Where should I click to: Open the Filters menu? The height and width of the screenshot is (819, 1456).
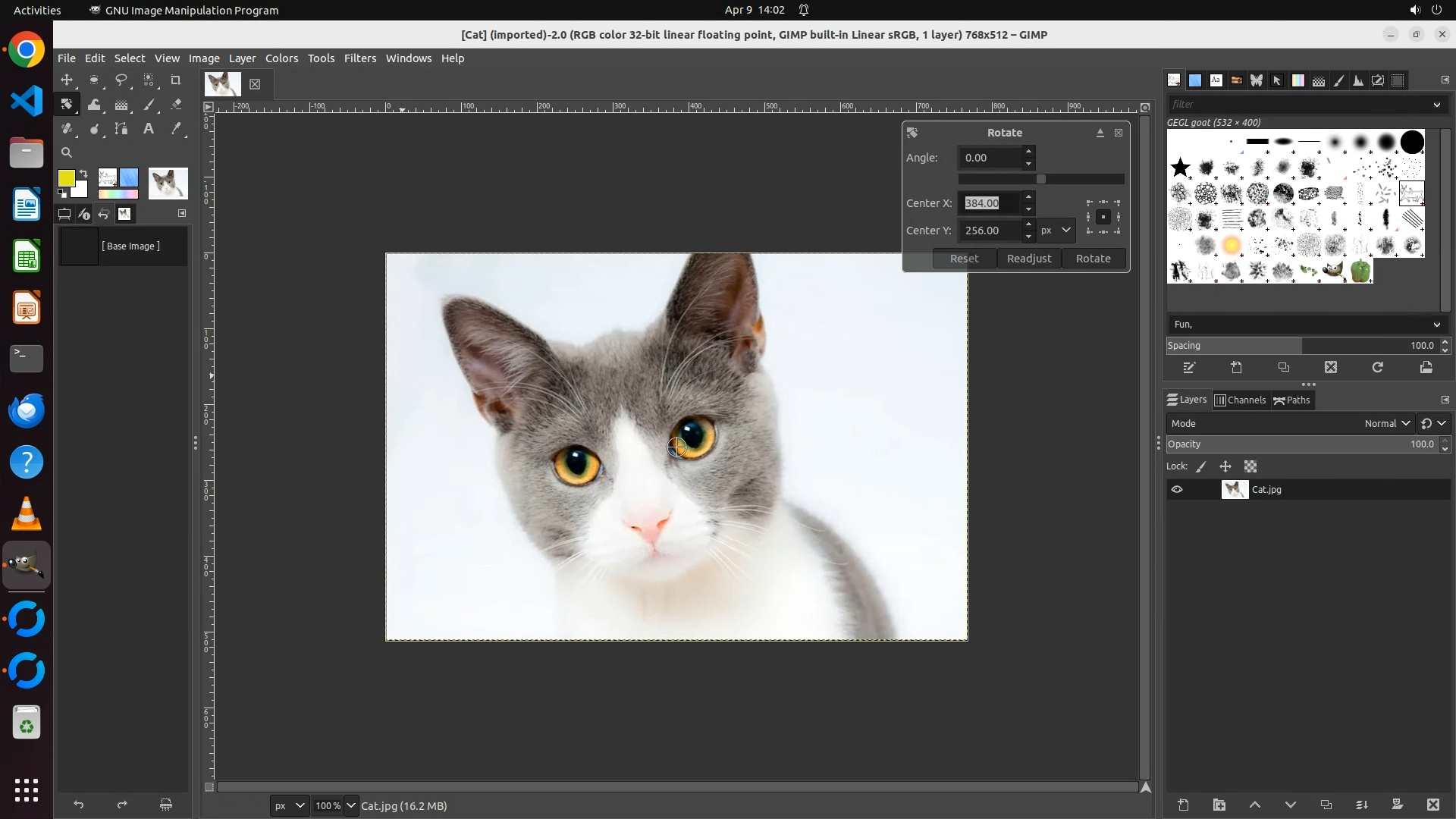coord(359,58)
